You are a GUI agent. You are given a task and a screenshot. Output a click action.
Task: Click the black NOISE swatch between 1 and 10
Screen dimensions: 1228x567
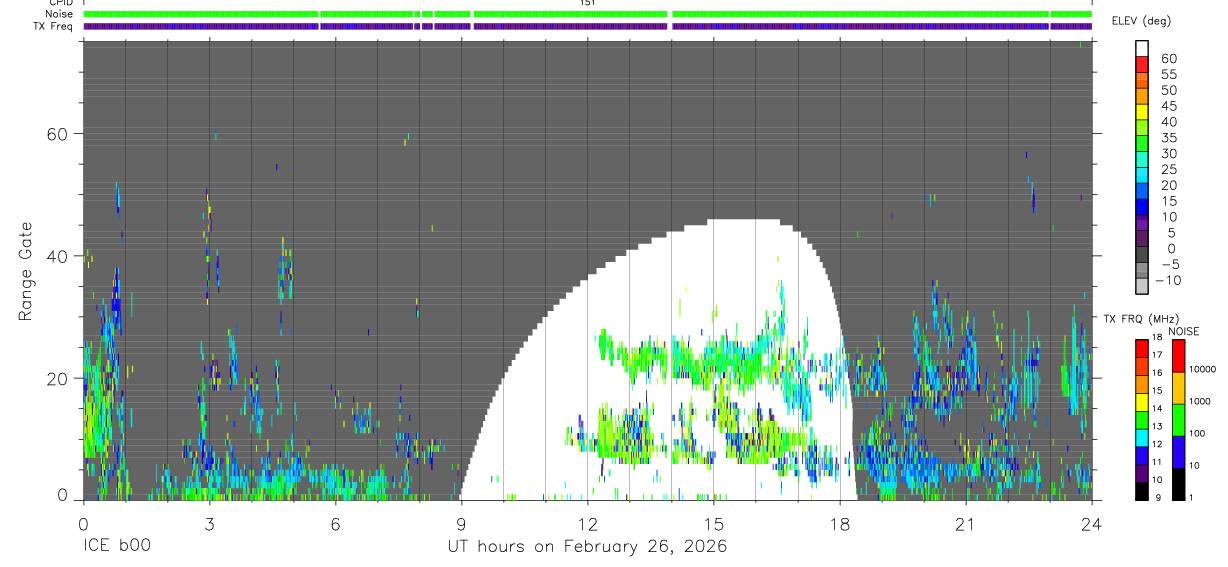point(1178,483)
